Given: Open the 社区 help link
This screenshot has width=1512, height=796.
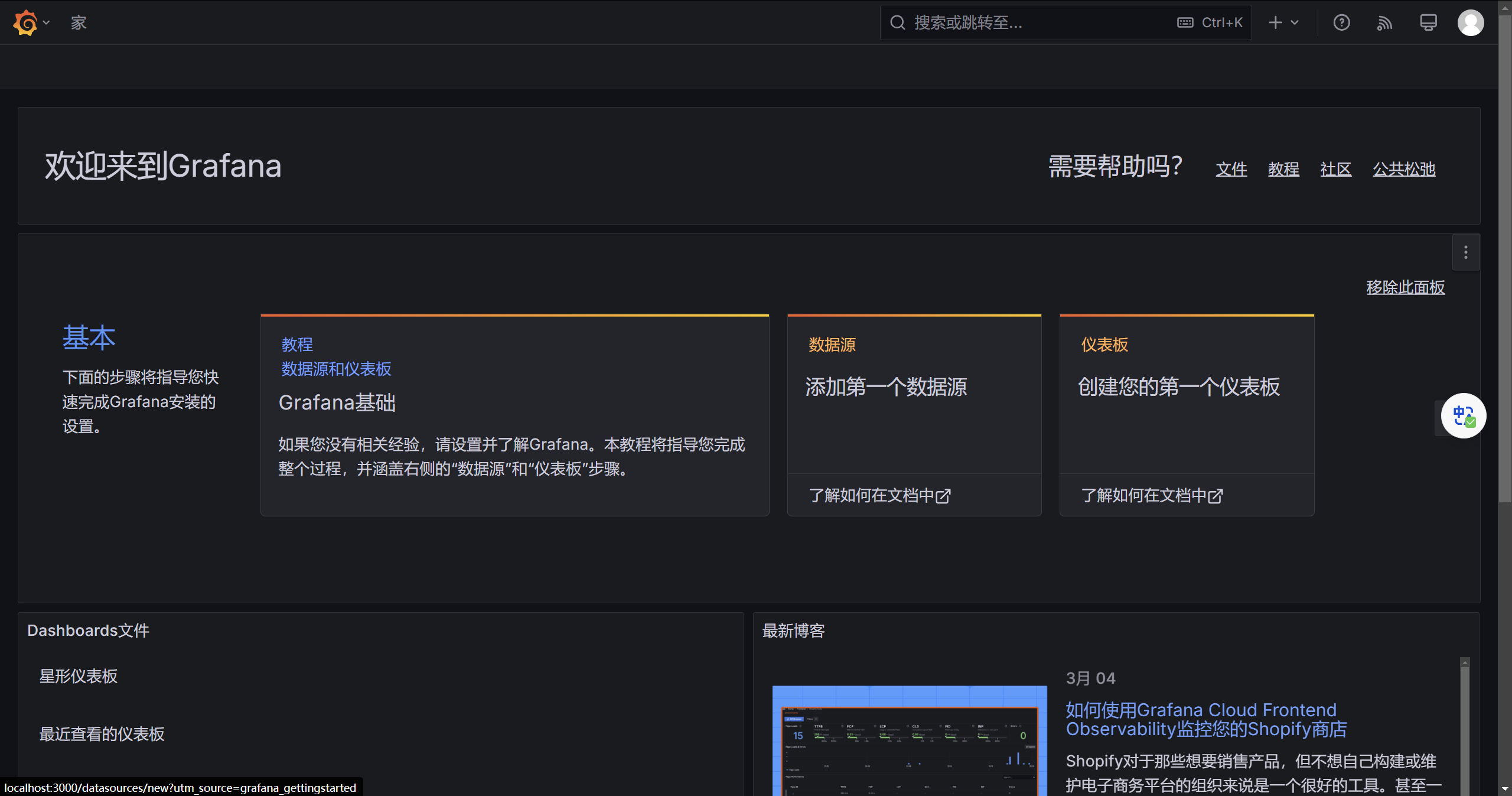Looking at the screenshot, I should (1335, 169).
